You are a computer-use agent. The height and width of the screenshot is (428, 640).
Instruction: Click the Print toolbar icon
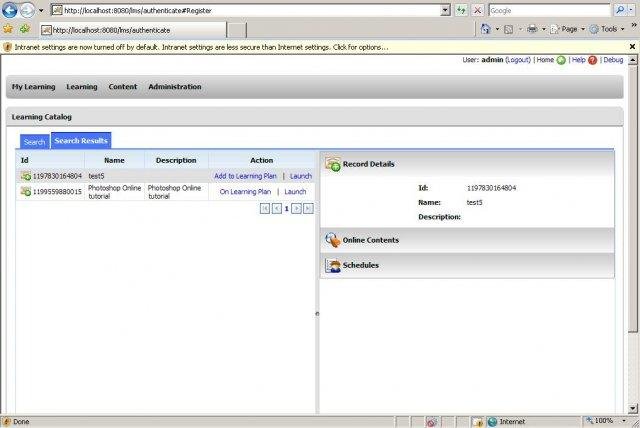(532, 29)
